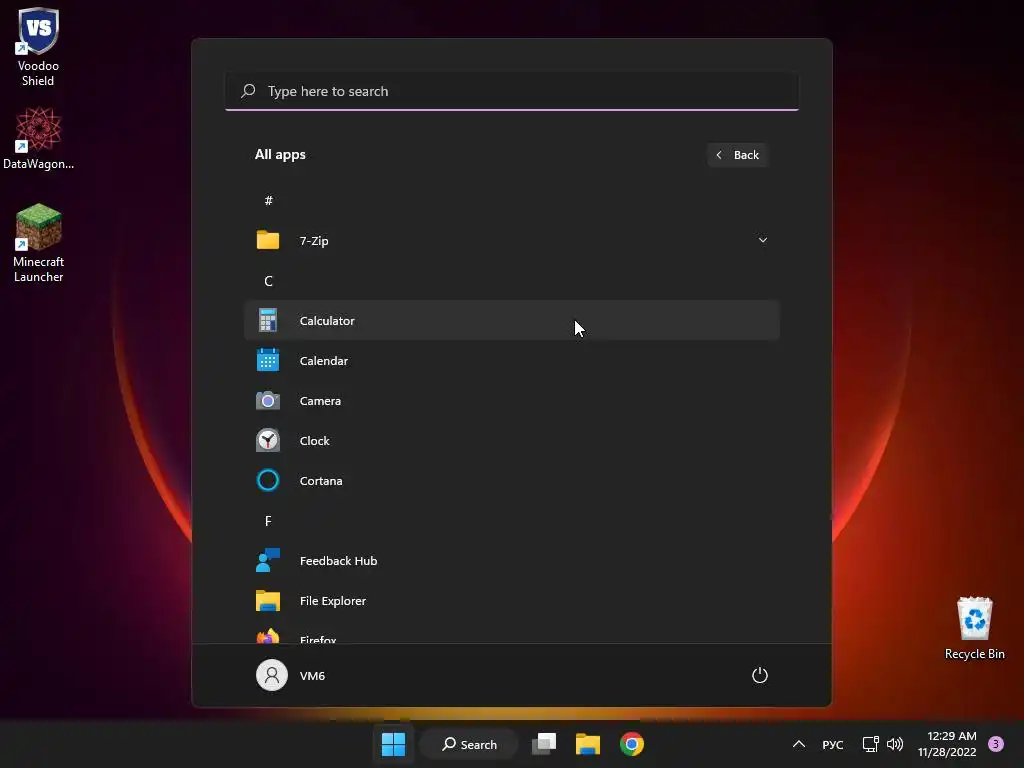Select the Calendar text label
This screenshot has width=1024, height=768.
click(324, 360)
